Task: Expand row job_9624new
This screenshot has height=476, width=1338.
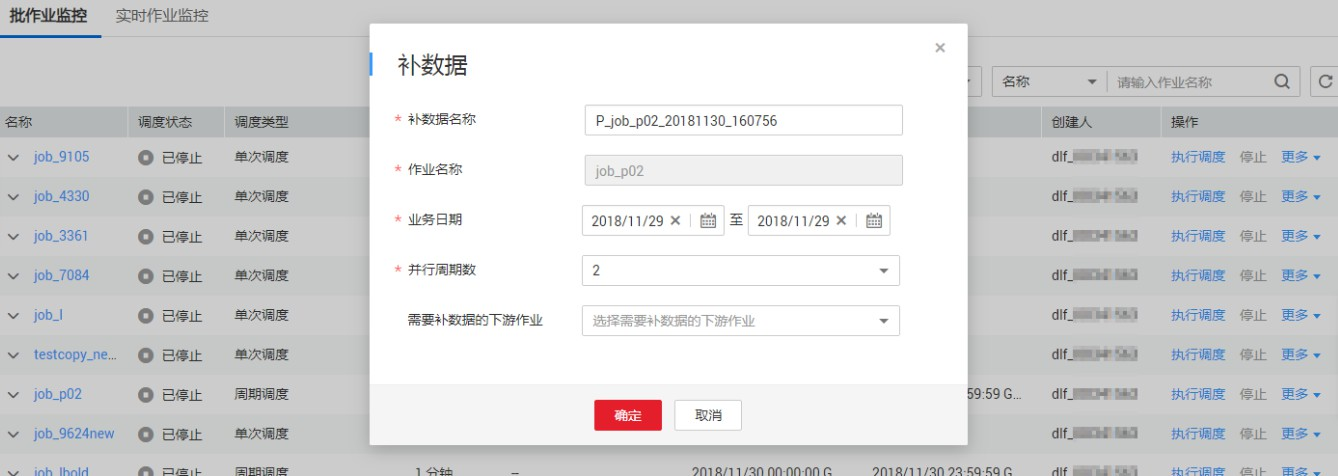Action: click(x=14, y=434)
